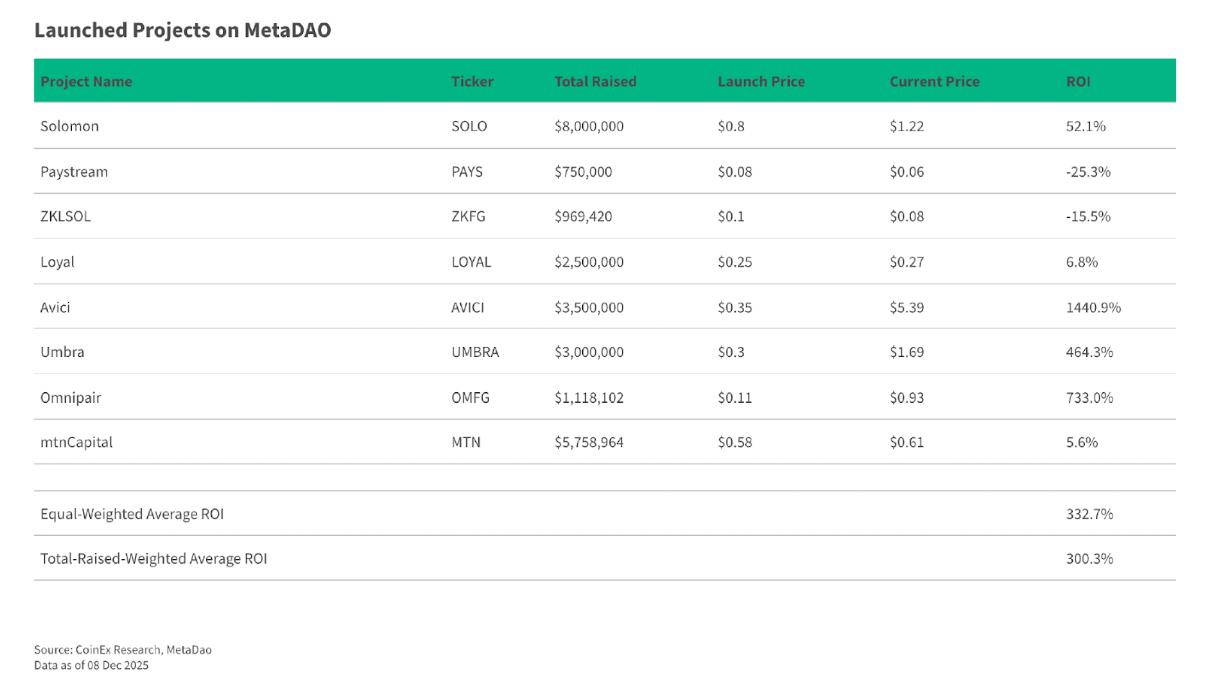Click the Project Name column header

point(86,81)
